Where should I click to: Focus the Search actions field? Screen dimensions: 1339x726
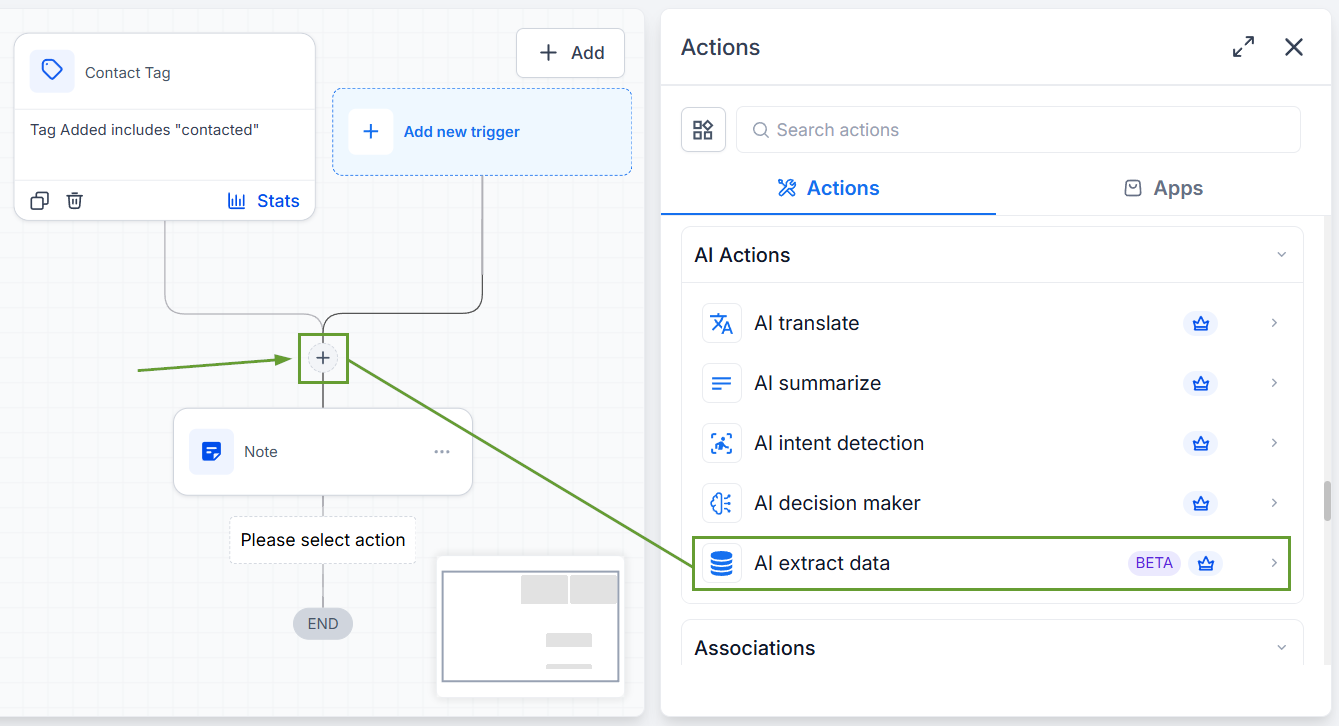pyautogui.click(x=1018, y=130)
